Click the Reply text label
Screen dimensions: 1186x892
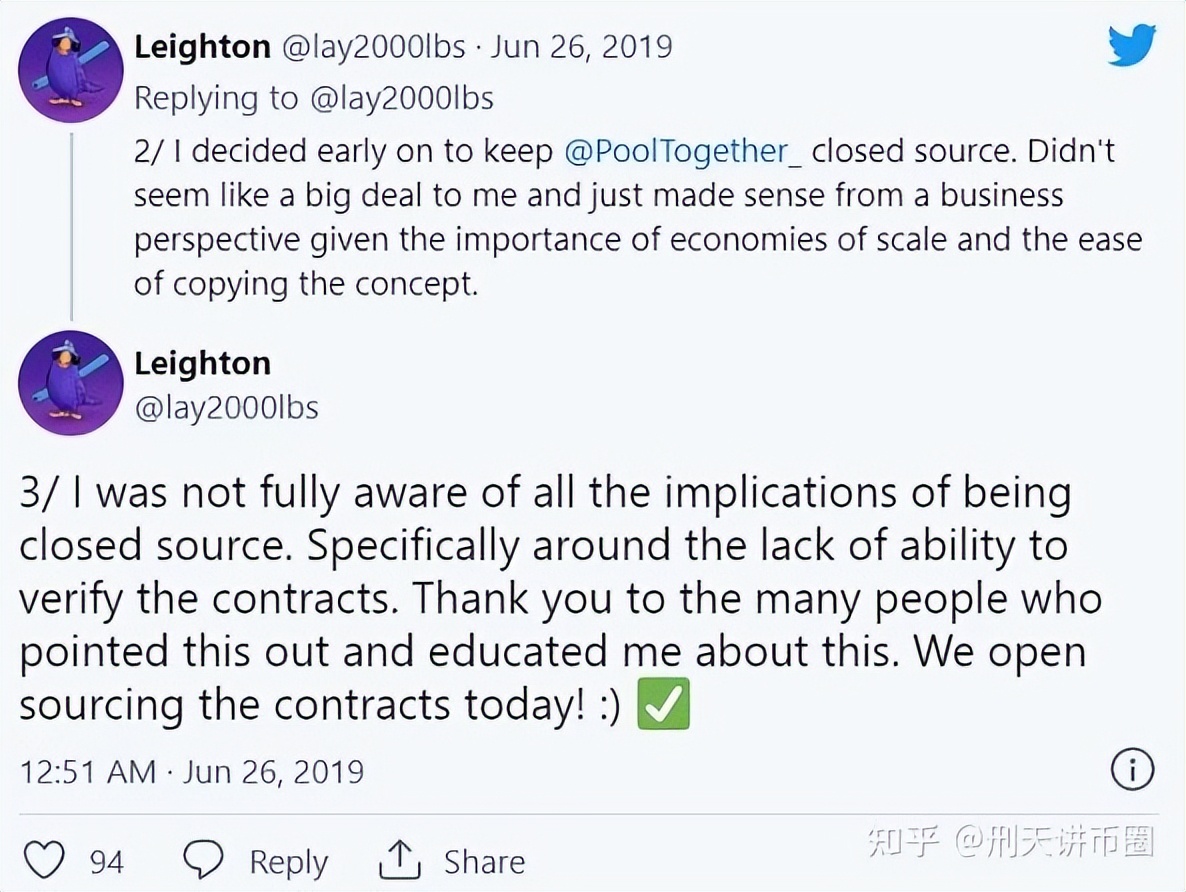(x=289, y=860)
